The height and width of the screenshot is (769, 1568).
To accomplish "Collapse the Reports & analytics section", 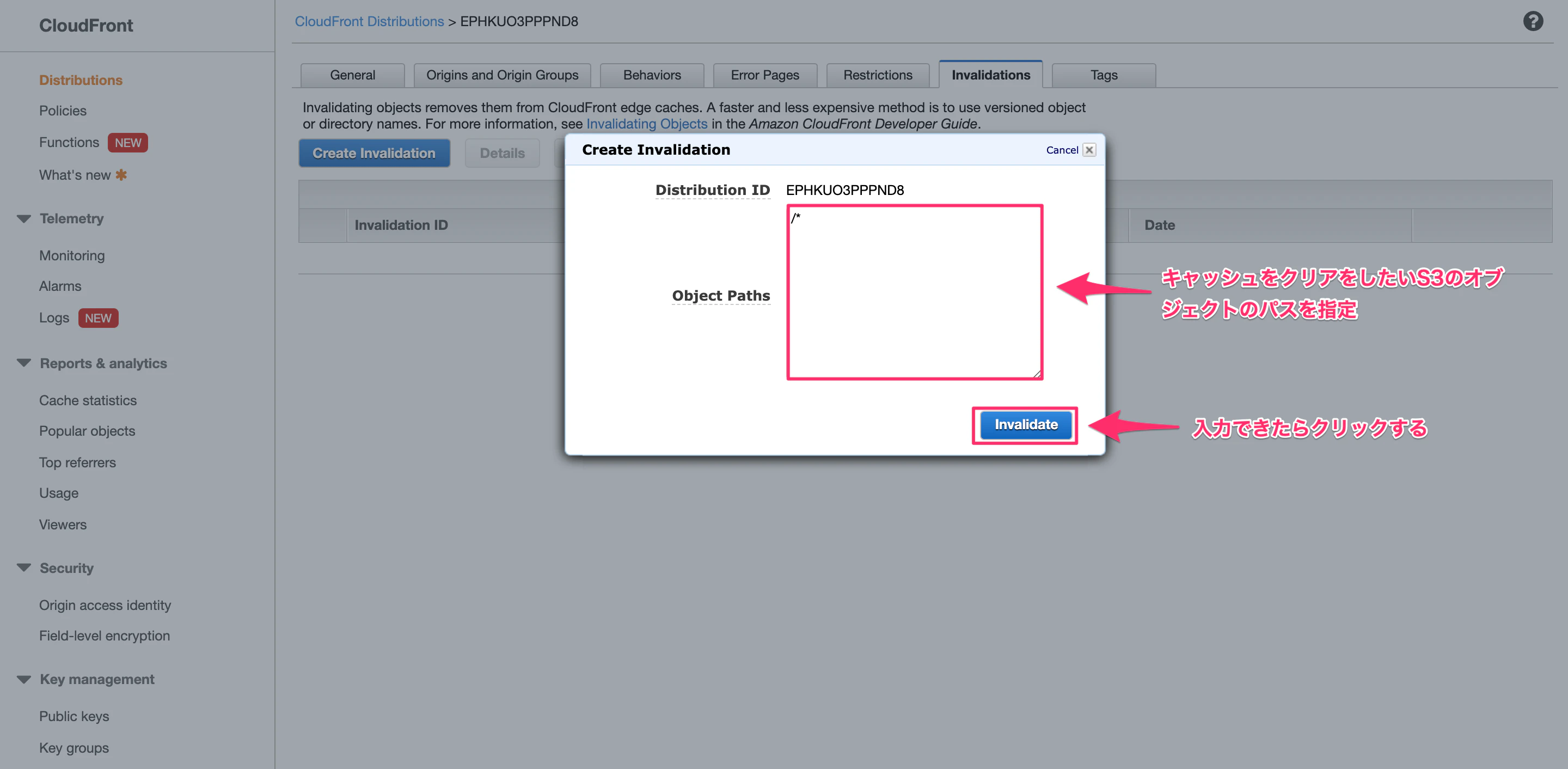I will [x=24, y=363].
